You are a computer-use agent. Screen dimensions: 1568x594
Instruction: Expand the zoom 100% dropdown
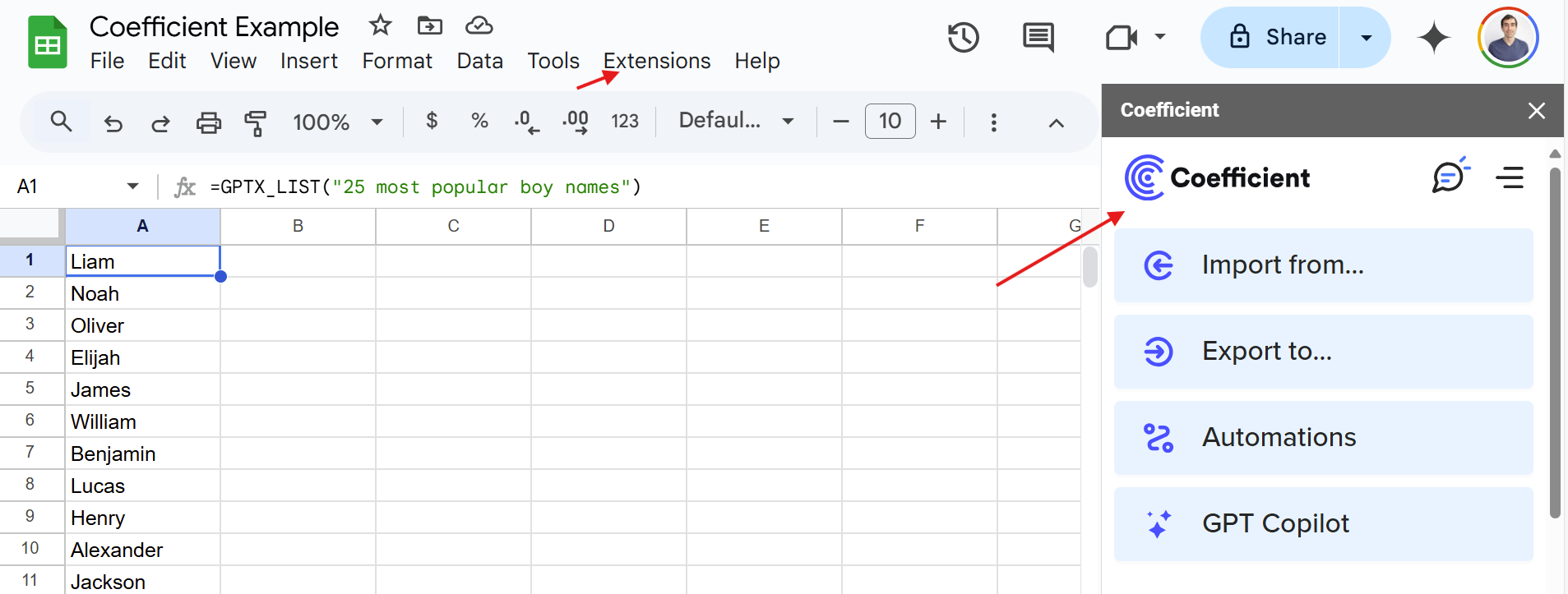[x=338, y=122]
